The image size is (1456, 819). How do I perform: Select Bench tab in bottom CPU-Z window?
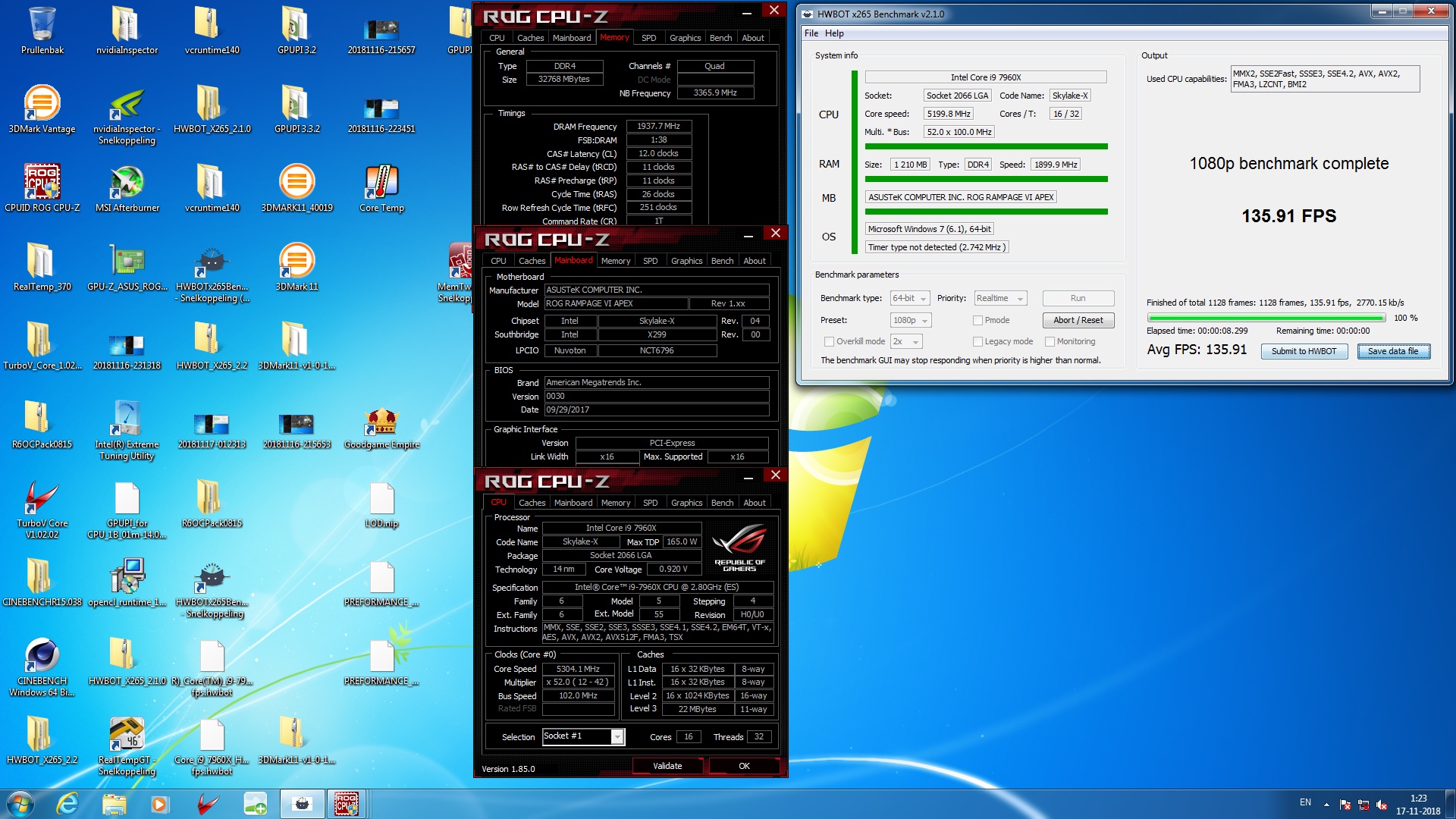click(x=722, y=503)
